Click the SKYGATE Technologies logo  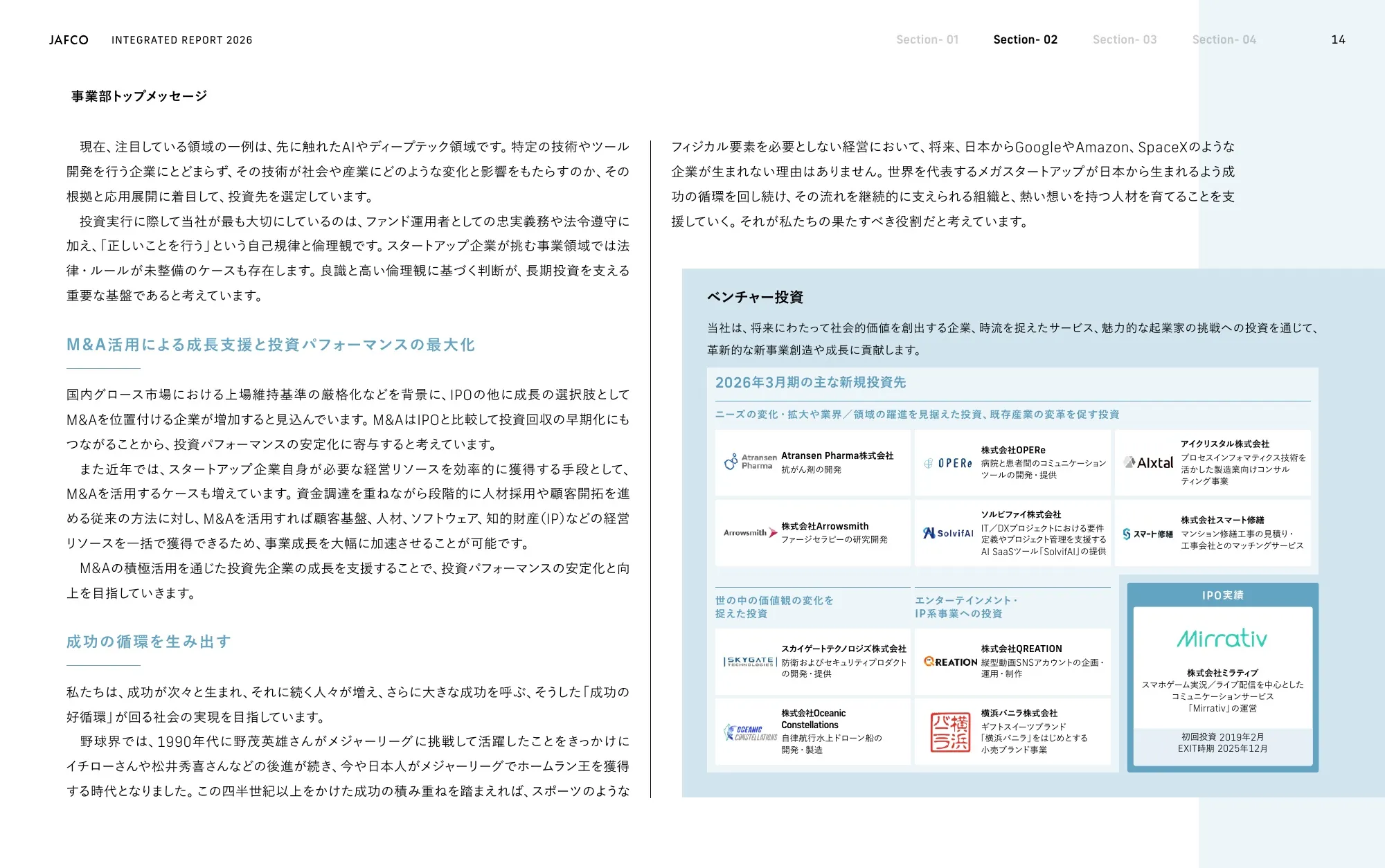tap(751, 662)
